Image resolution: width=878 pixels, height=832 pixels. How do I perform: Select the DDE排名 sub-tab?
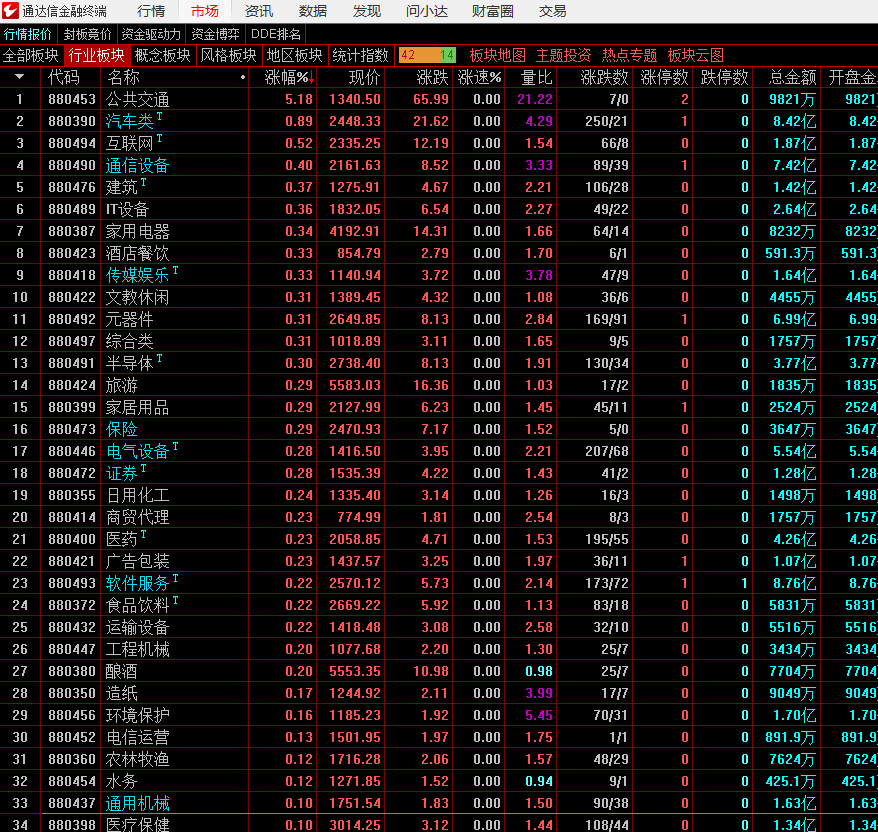(x=276, y=34)
